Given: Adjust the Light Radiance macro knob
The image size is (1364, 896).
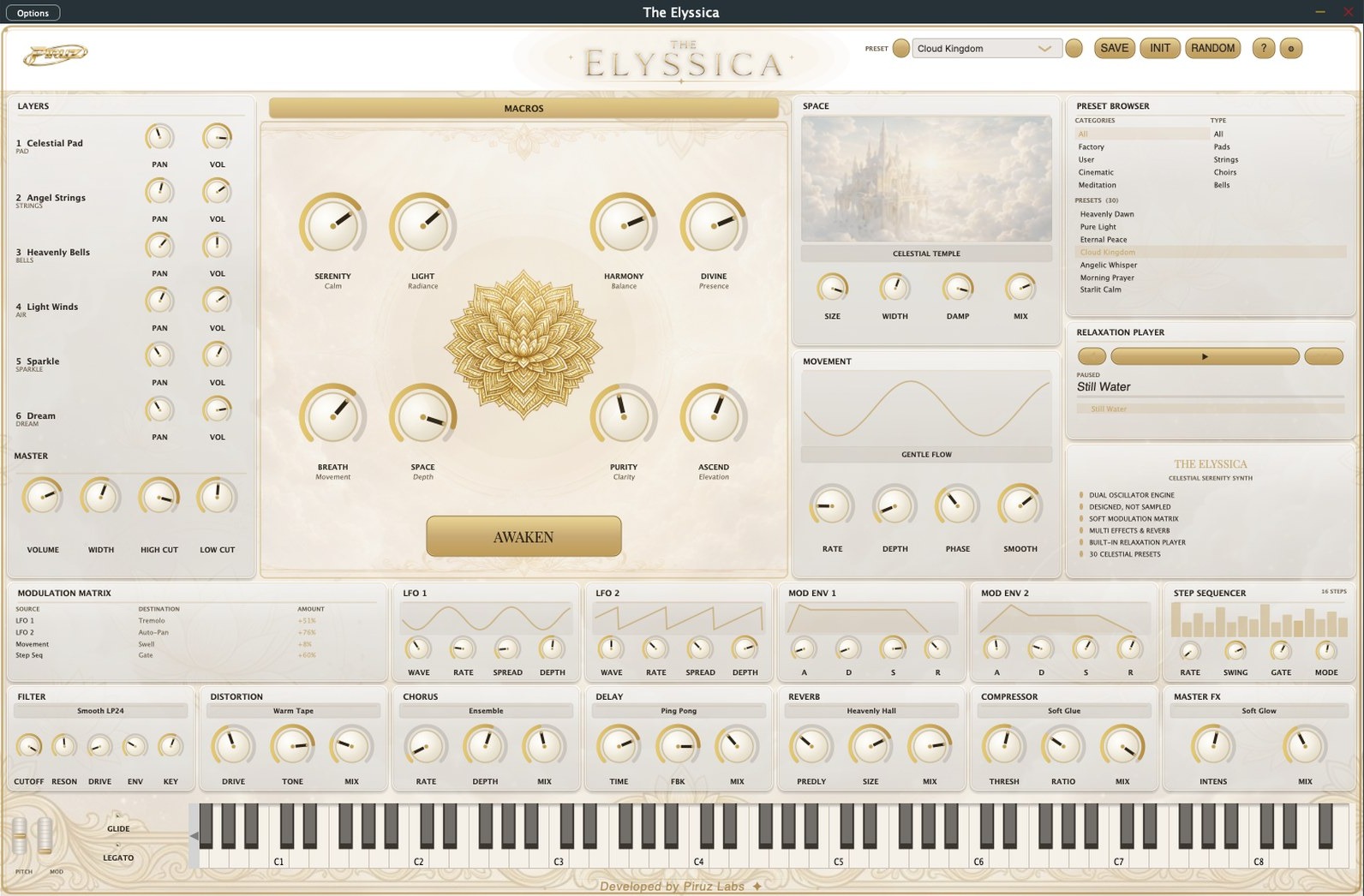Looking at the screenshot, I should tap(422, 226).
